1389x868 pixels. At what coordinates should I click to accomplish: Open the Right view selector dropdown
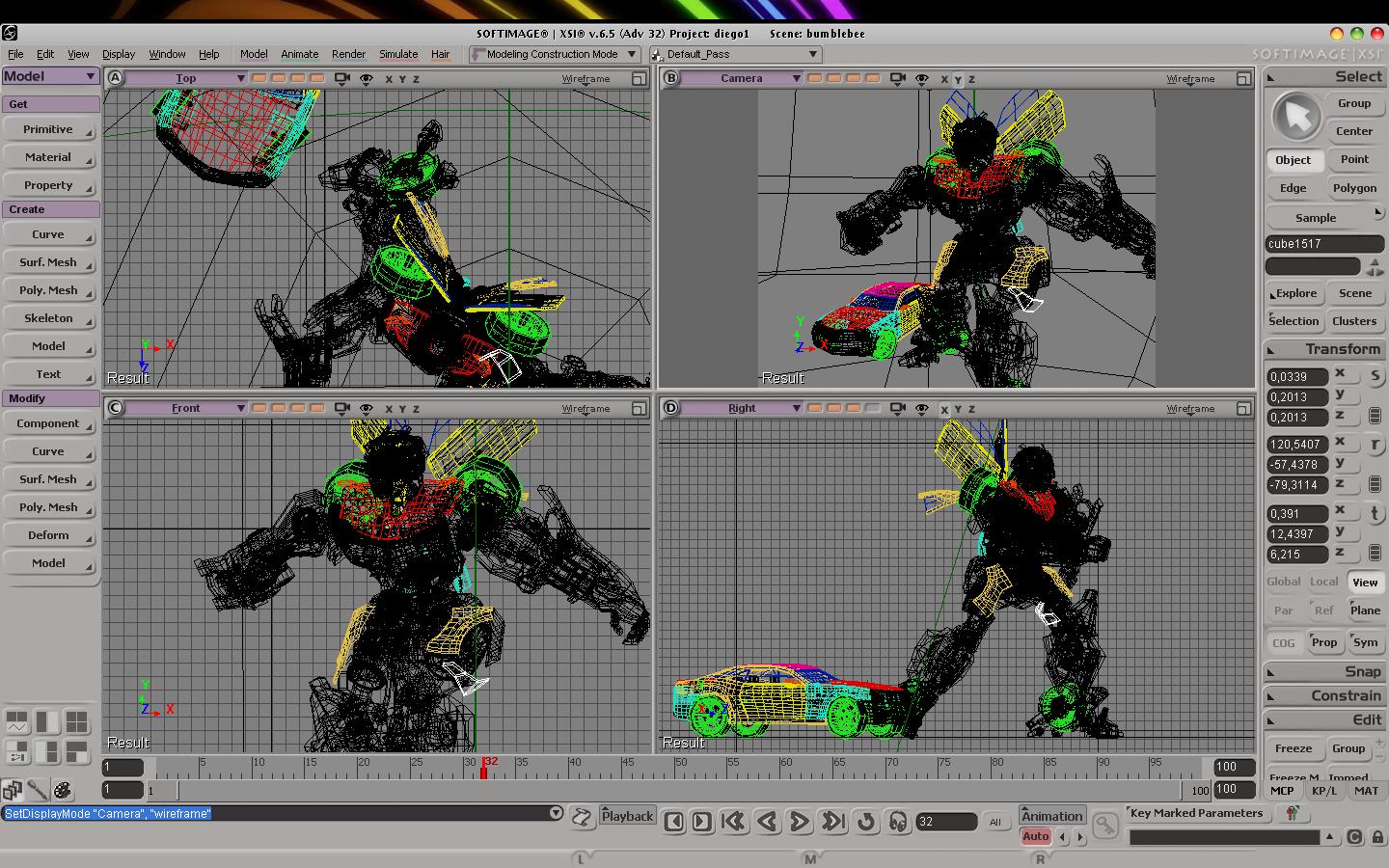click(x=742, y=408)
